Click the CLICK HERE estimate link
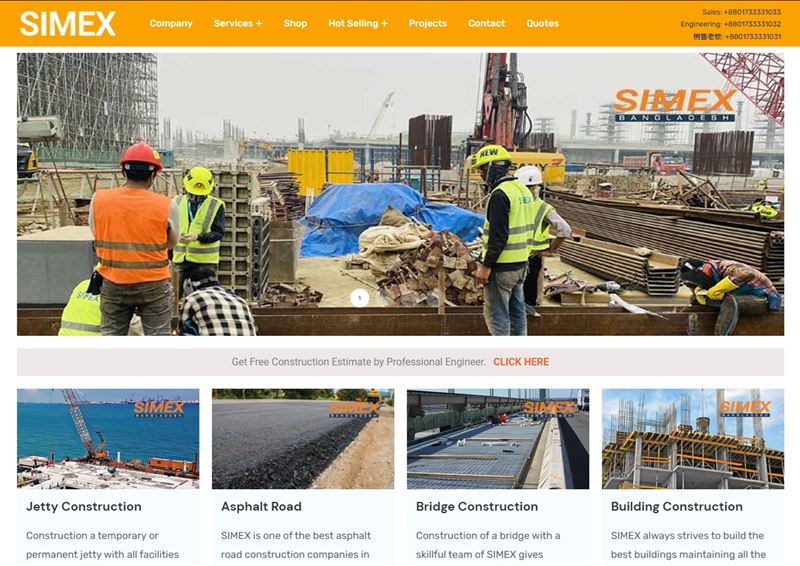800x566 pixels. click(521, 362)
